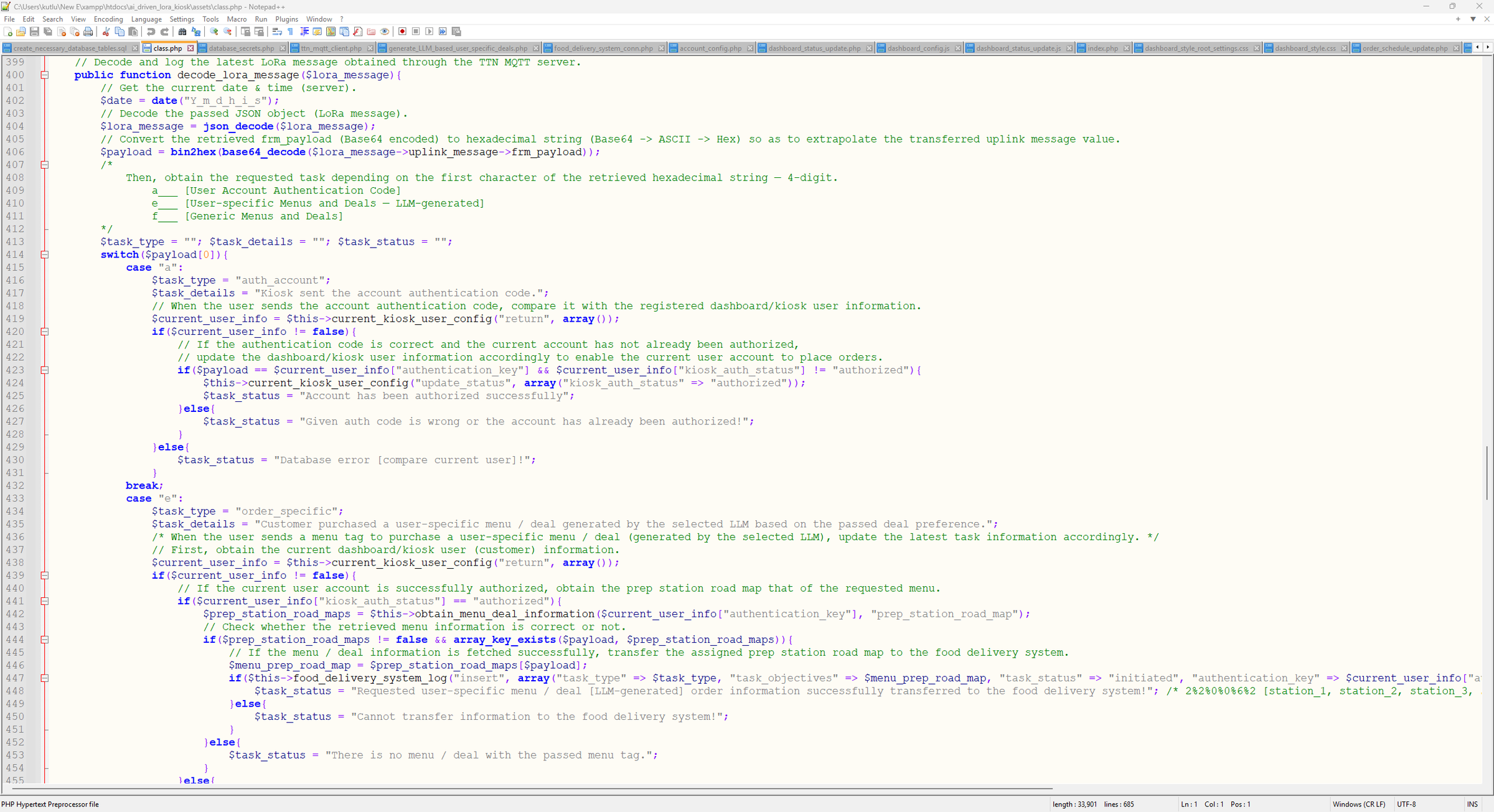The image size is (1494, 812).
Task: Save the current file using the toolbar
Action: point(34,32)
